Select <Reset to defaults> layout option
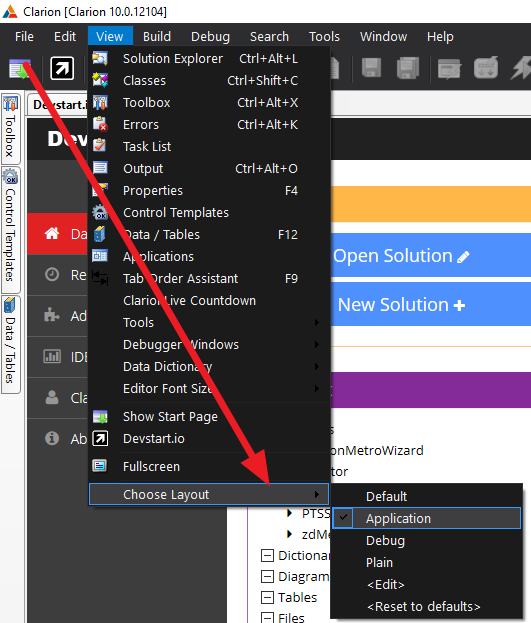 point(427,606)
